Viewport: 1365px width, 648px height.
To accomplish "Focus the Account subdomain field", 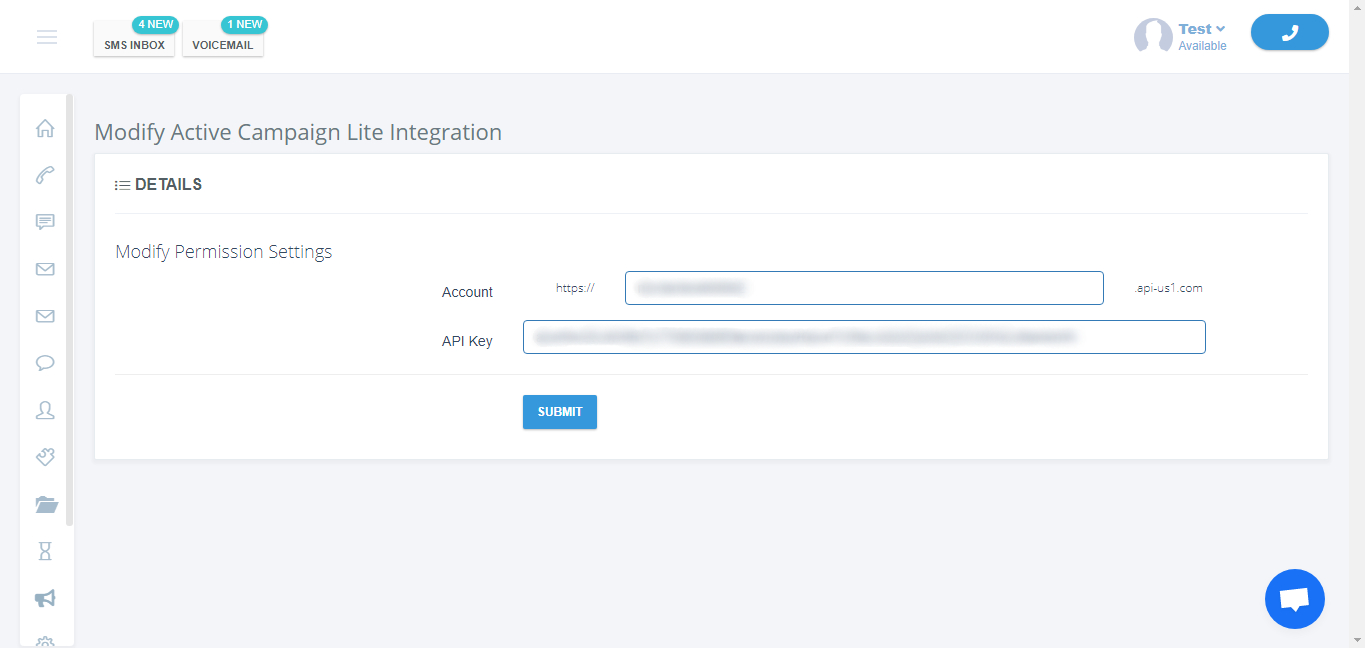I will pos(864,288).
